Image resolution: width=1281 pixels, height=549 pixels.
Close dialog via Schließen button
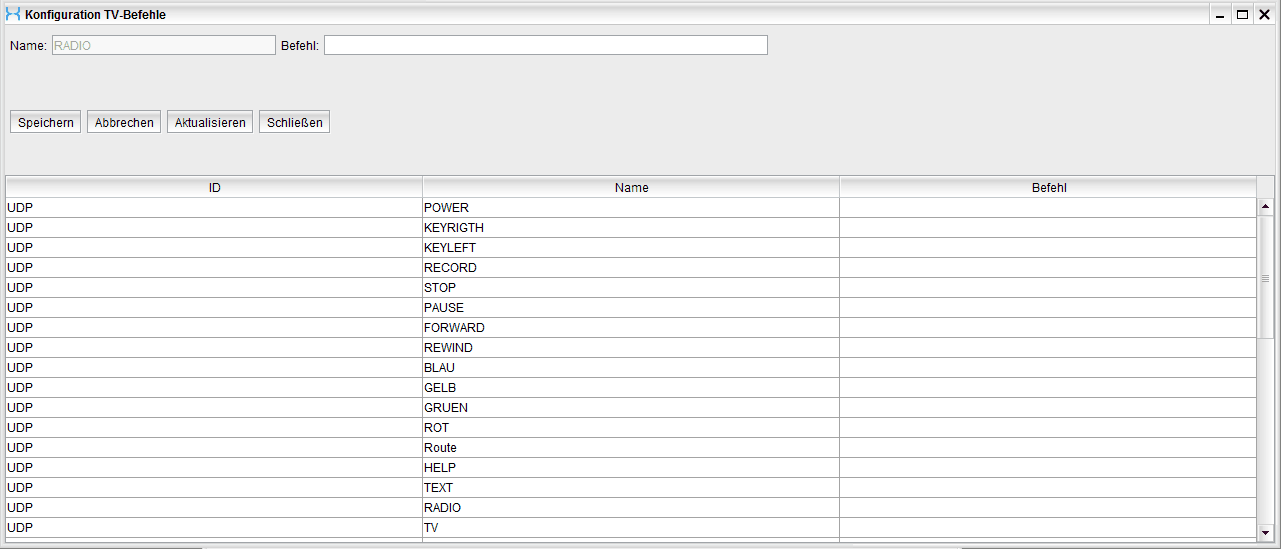coord(294,122)
